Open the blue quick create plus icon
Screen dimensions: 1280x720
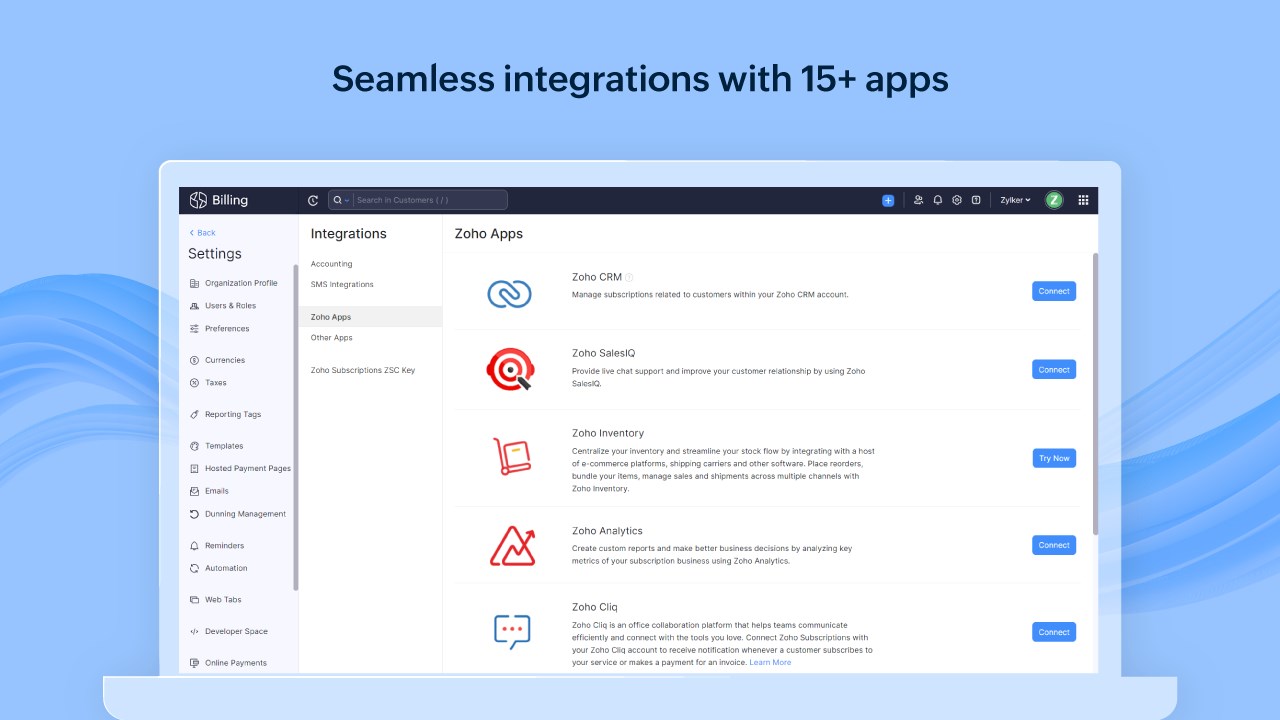point(888,200)
